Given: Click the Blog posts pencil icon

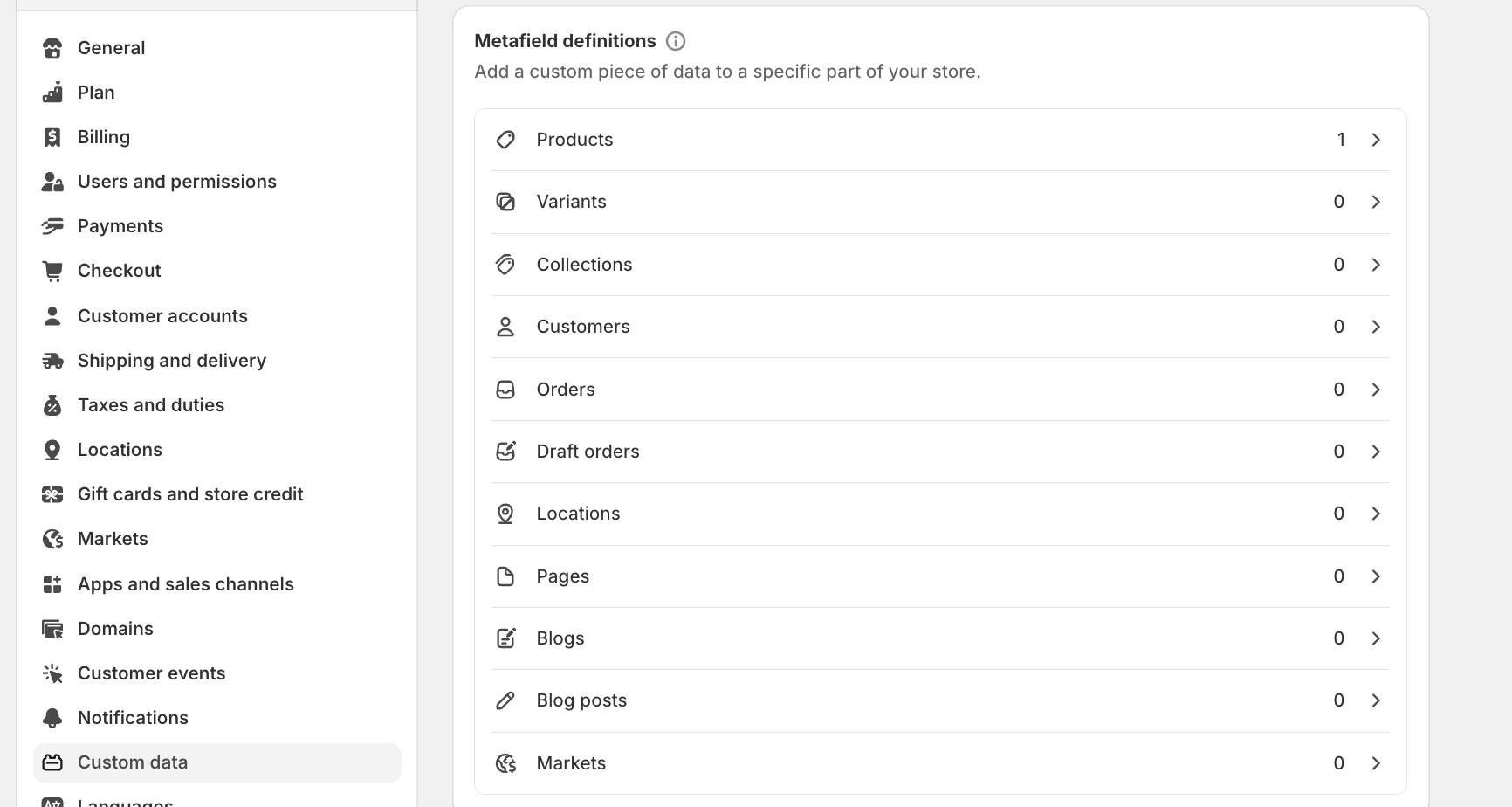Looking at the screenshot, I should (505, 700).
